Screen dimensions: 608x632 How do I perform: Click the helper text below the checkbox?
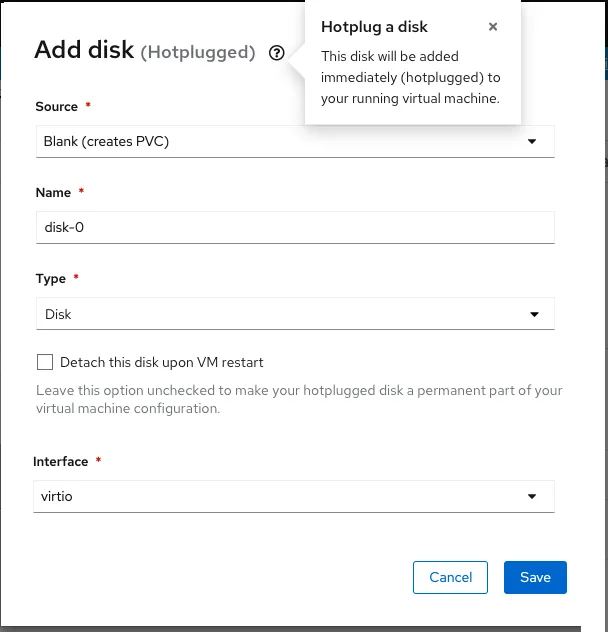[298, 399]
